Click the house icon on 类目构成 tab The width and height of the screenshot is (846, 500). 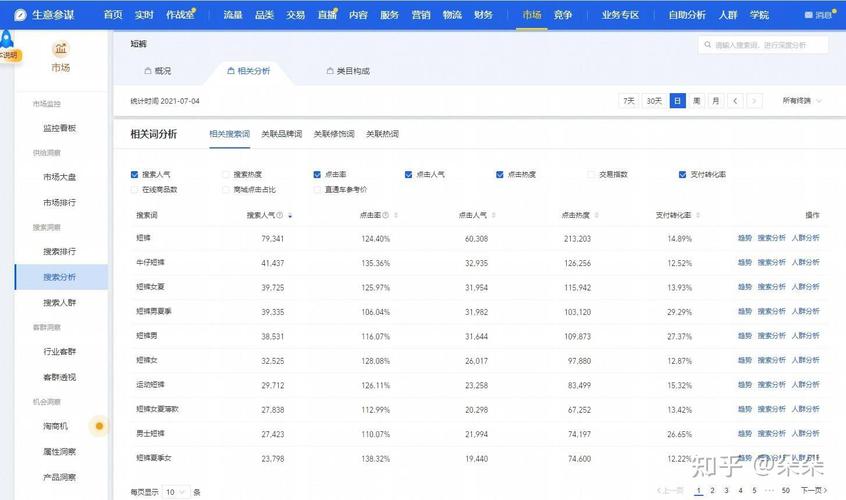[x=330, y=71]
